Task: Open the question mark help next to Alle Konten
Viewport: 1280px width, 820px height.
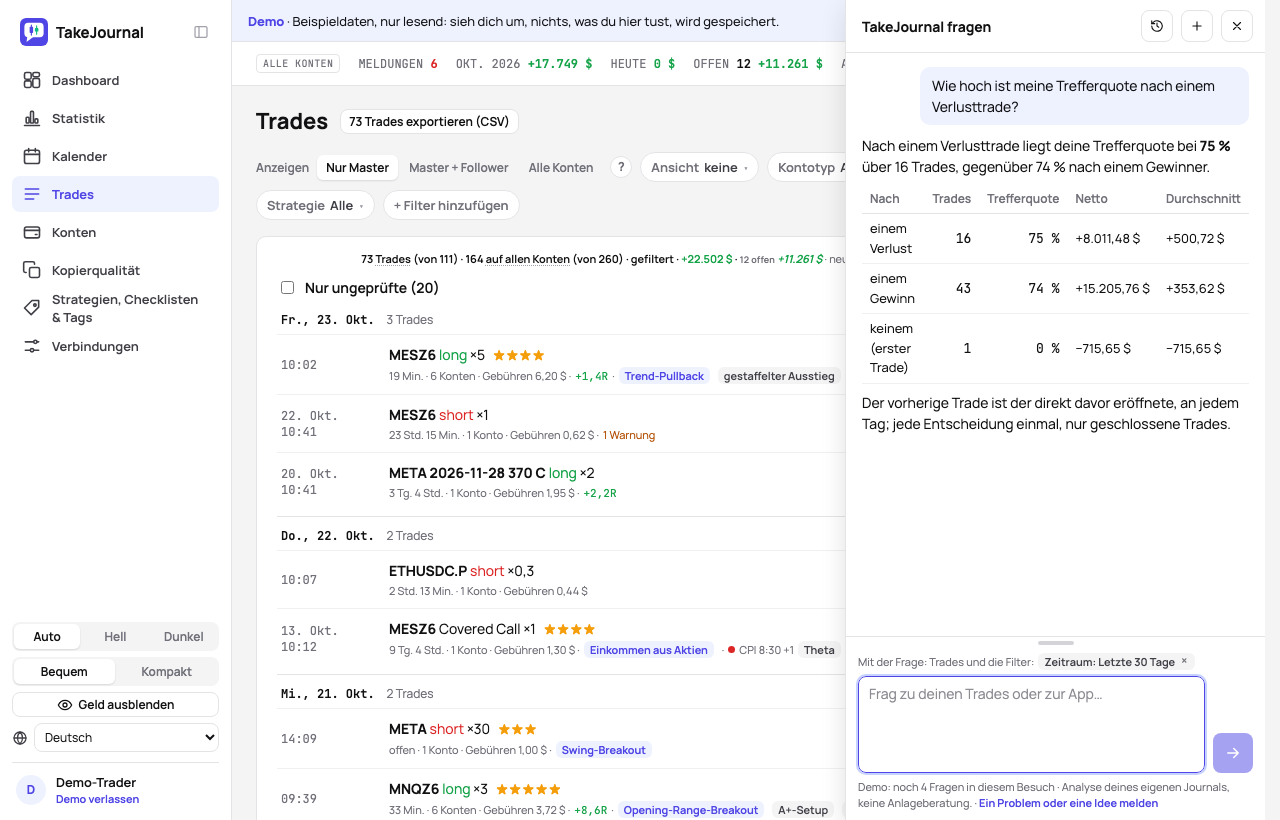Action: coord(621,167)
